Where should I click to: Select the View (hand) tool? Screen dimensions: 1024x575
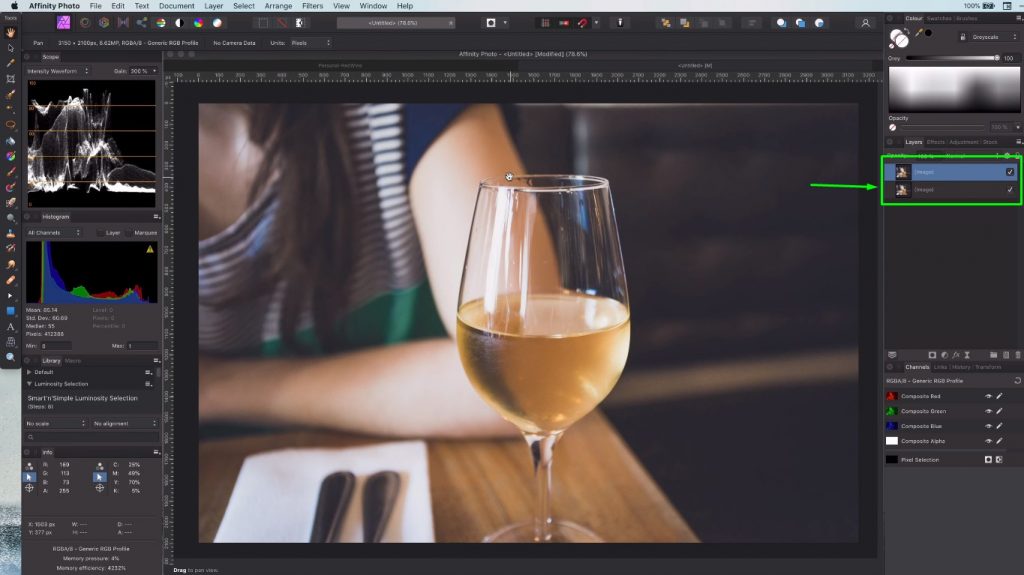pos(10,32)
